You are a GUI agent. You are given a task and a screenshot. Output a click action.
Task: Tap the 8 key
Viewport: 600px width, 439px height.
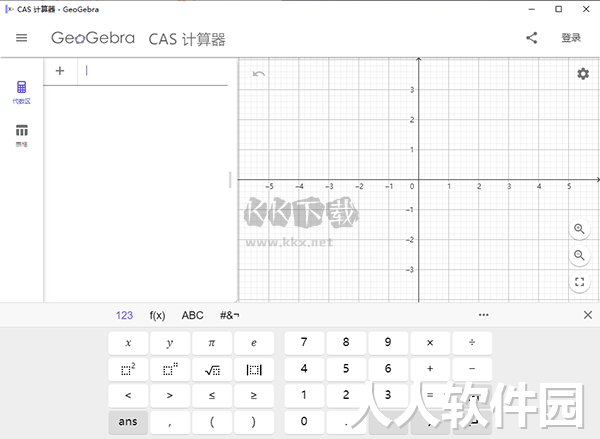click(x=346, y=343)
